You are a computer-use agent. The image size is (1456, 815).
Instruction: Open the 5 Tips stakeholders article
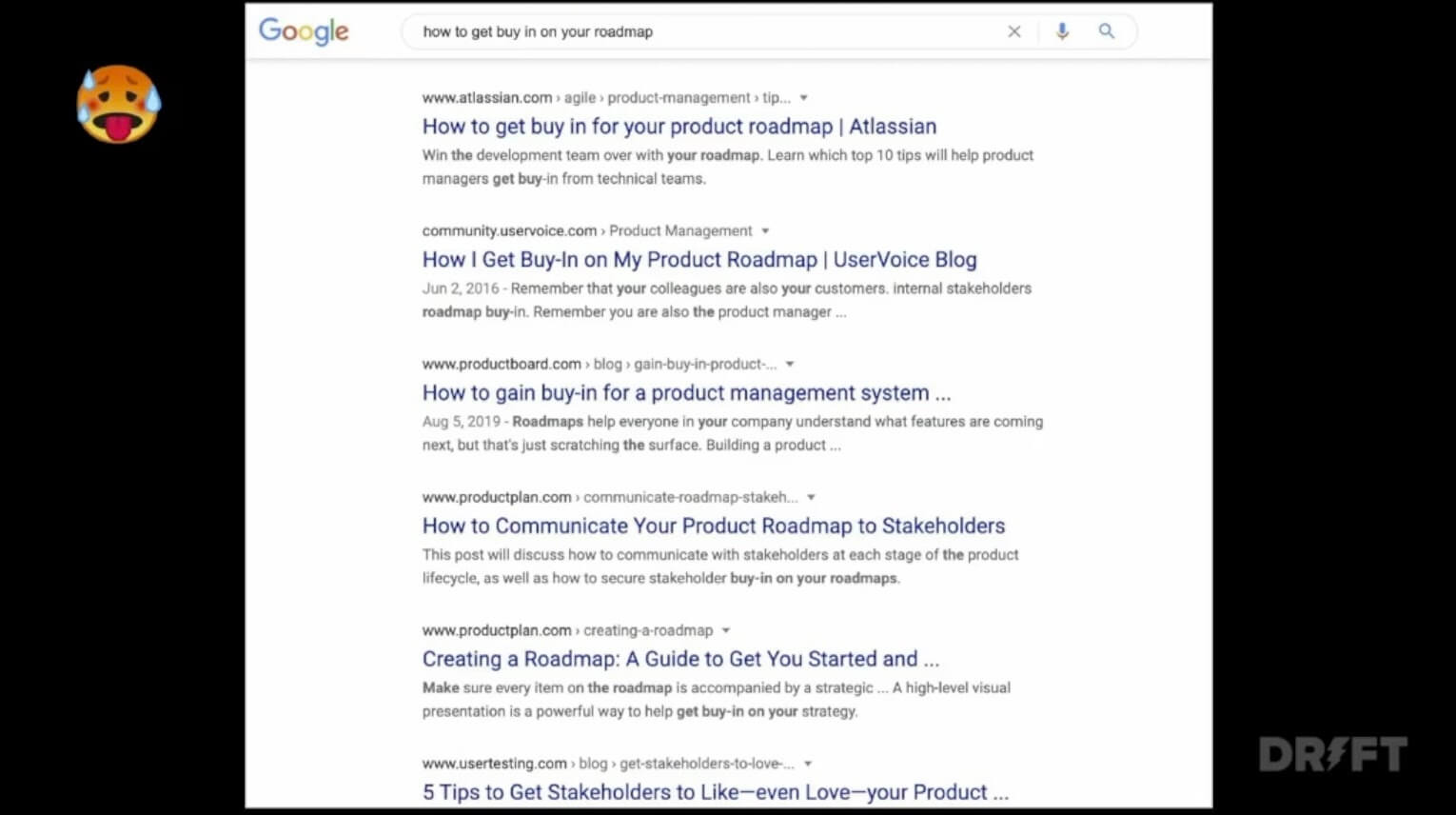(716, 792)
